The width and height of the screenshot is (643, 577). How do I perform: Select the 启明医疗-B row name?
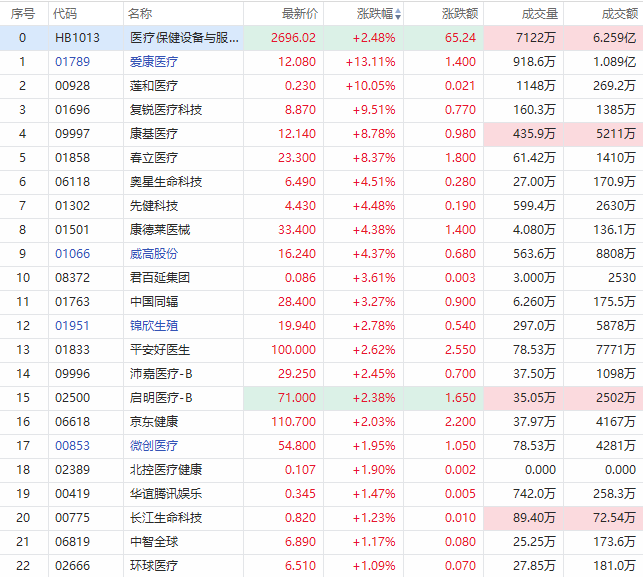[x=161, y=398]
